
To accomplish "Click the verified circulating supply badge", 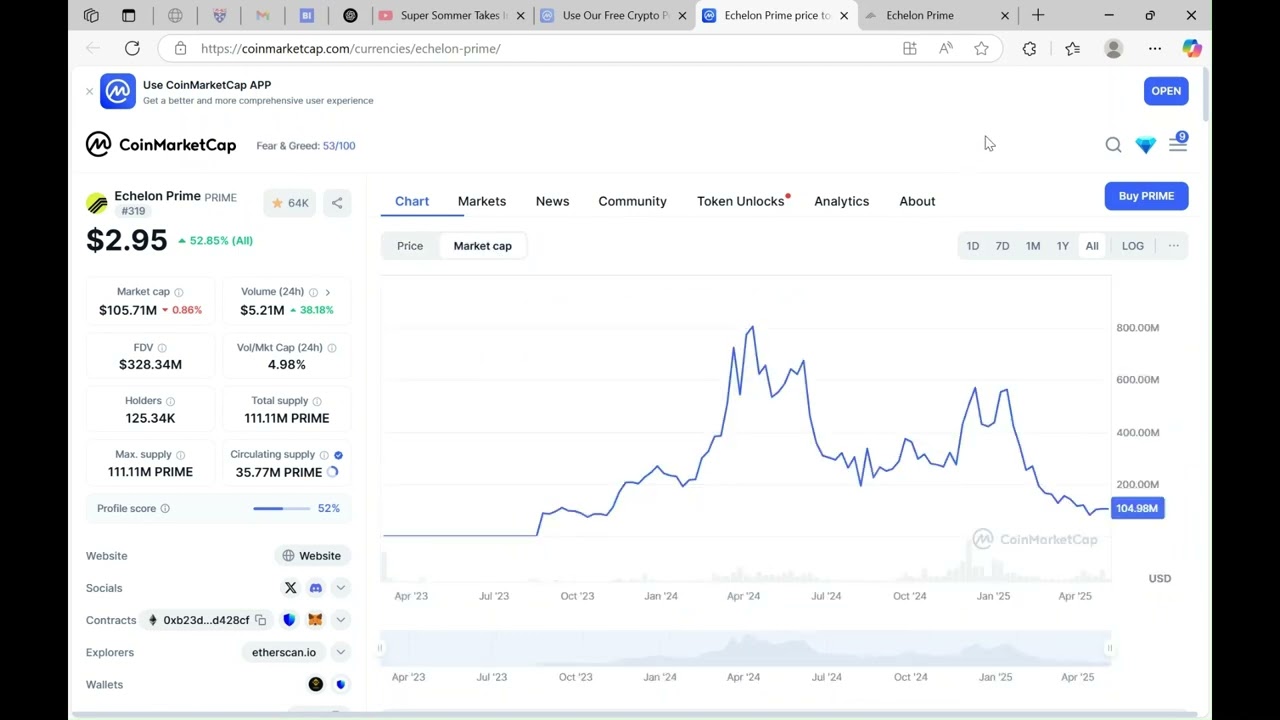I will (338, 455).
